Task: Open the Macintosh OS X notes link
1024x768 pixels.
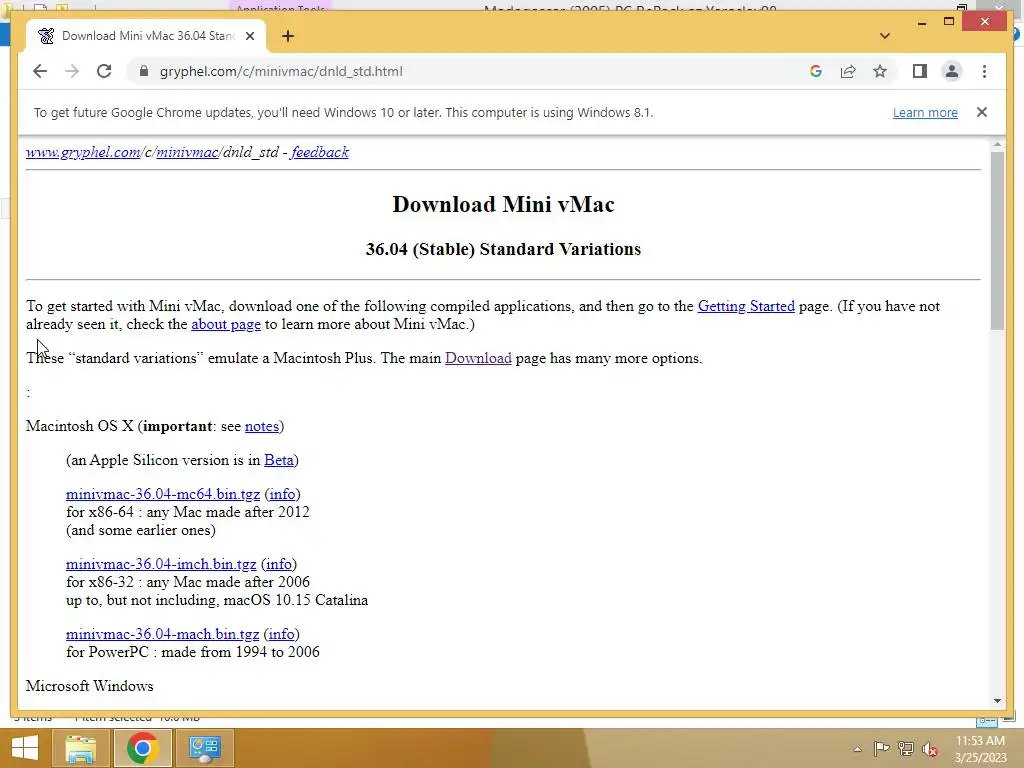Action: click(x=262, y=426)
